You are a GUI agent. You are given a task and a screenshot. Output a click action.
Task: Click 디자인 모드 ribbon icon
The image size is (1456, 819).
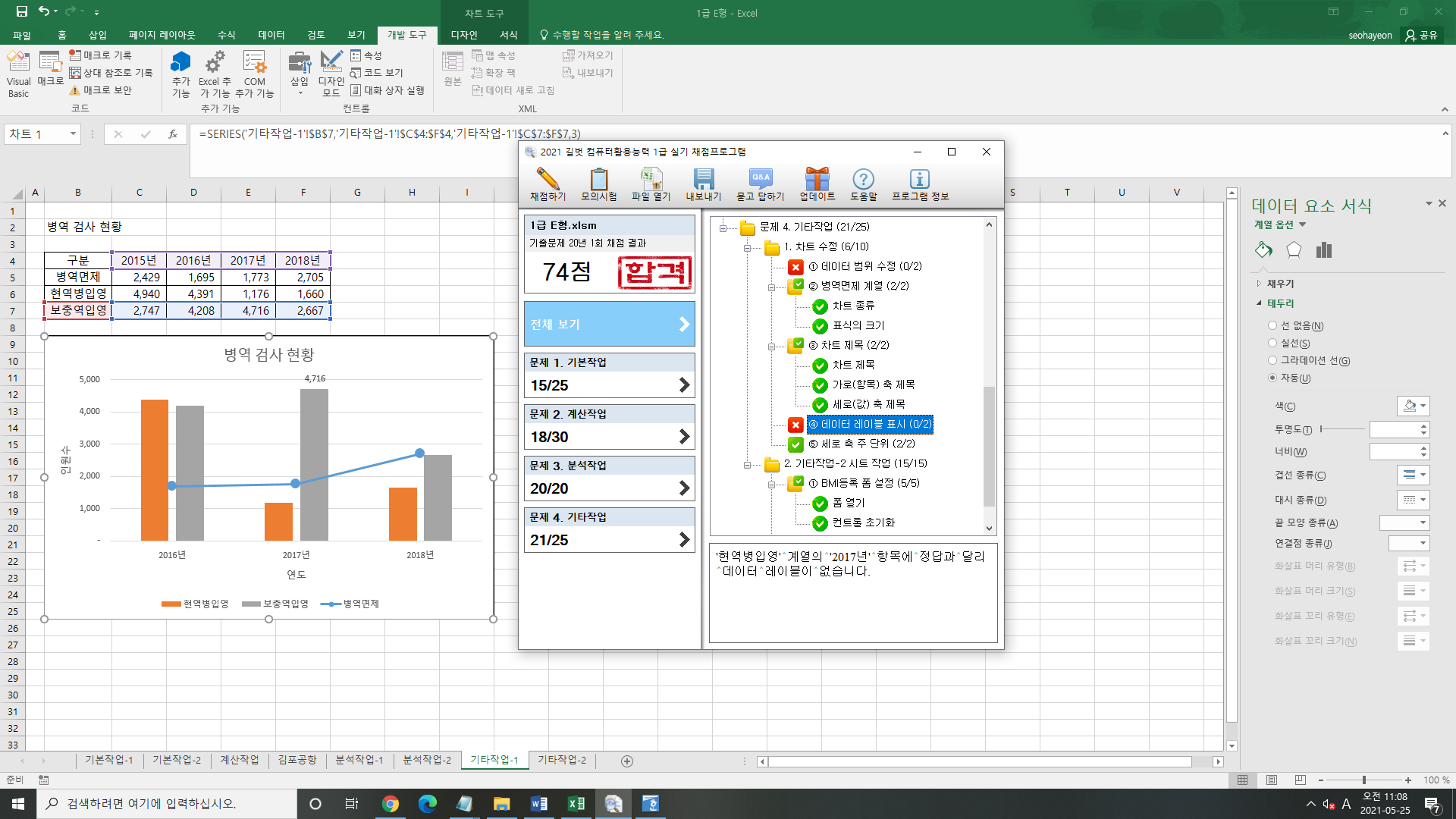tap(331, 74)
